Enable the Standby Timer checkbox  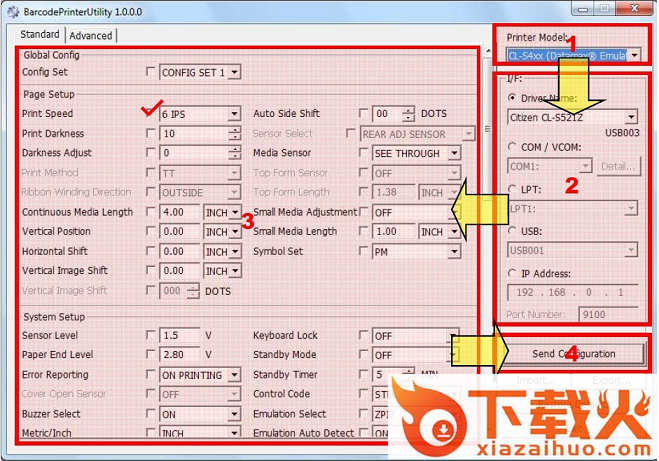(x=364, y=374)
